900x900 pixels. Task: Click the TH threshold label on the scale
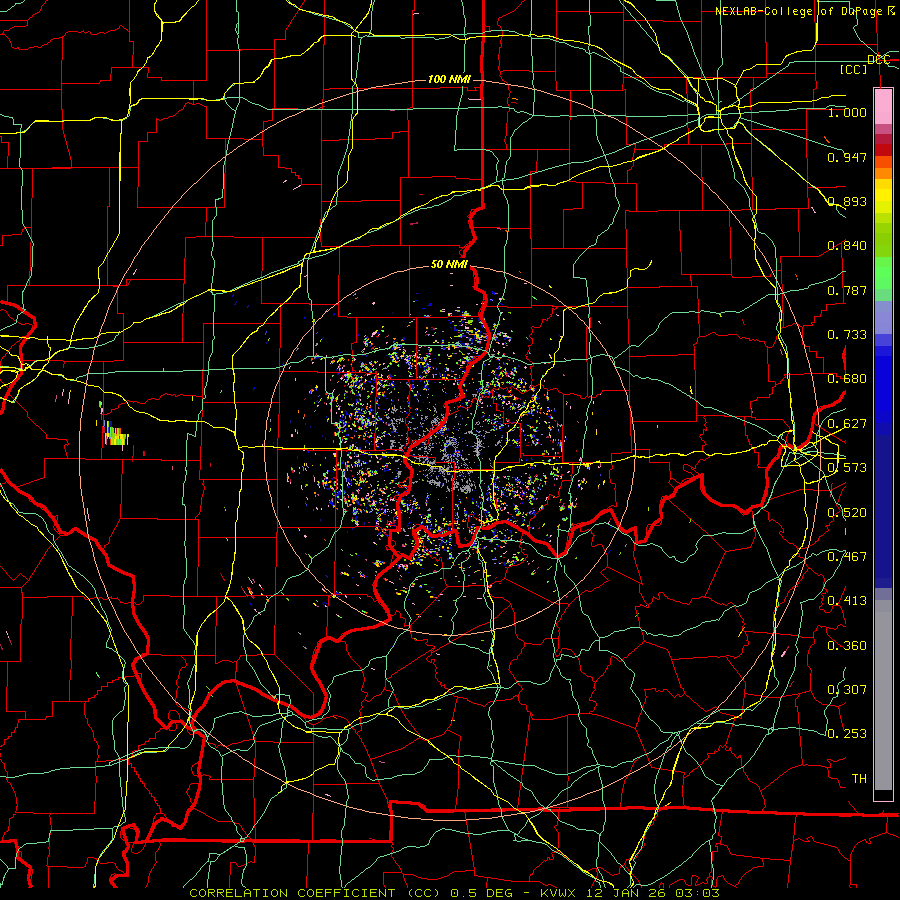click(859, 779)
